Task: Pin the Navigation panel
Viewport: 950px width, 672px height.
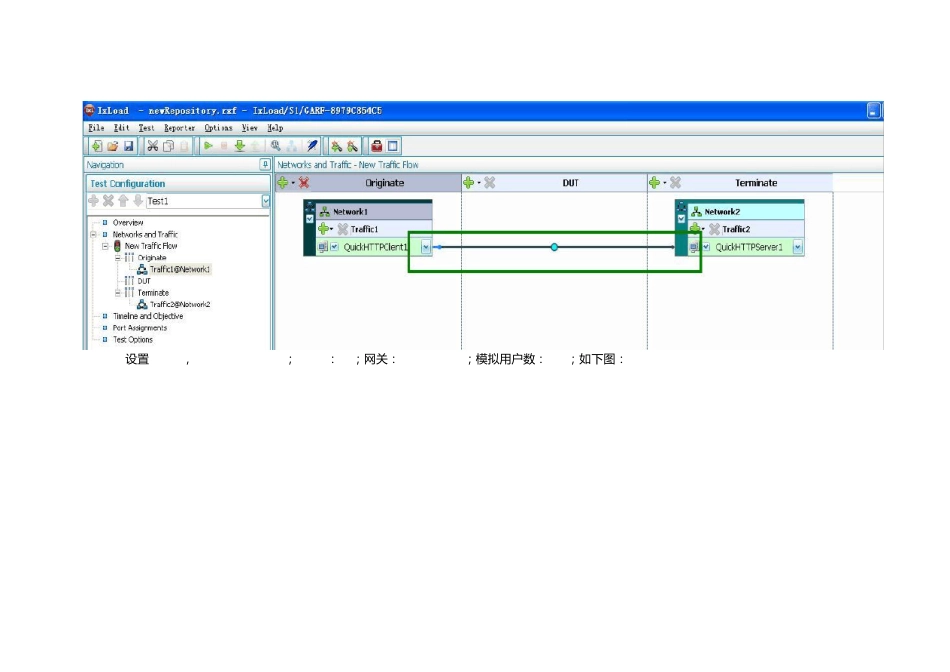Action: (265, 164)
